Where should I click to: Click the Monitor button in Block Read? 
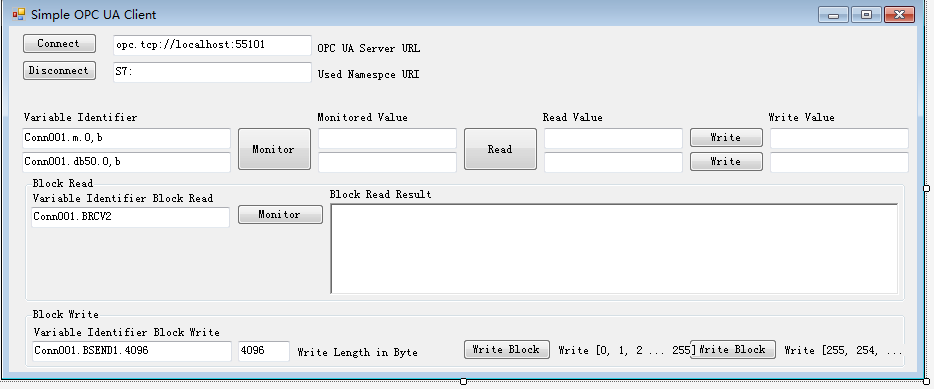(280, 214)
